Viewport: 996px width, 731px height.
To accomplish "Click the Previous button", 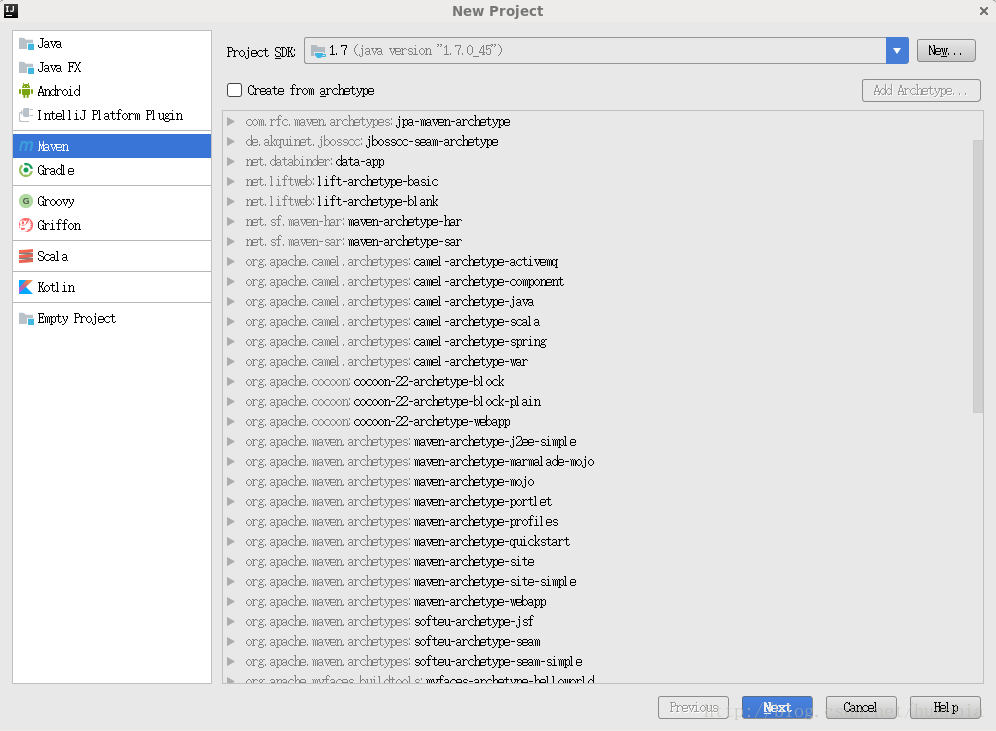I will pyautogui.click(x=694, y=708).
